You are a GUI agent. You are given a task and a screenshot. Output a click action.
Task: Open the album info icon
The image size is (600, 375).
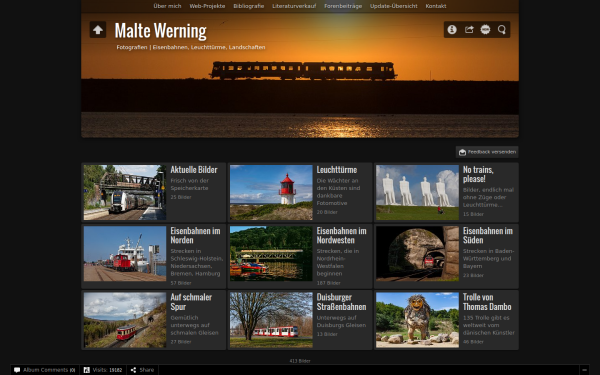[452, 29]
